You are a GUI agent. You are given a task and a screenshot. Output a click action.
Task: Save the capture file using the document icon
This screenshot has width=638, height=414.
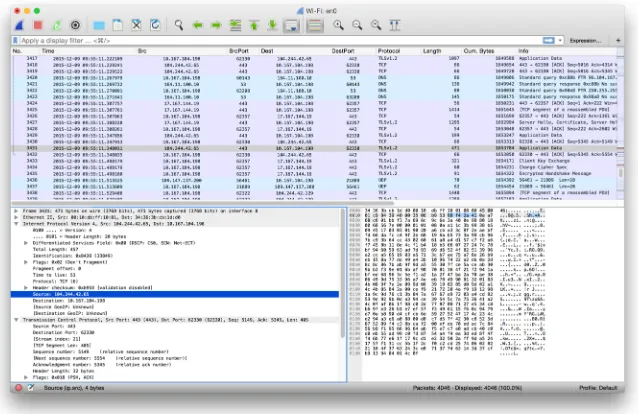(x=118, y=25)
